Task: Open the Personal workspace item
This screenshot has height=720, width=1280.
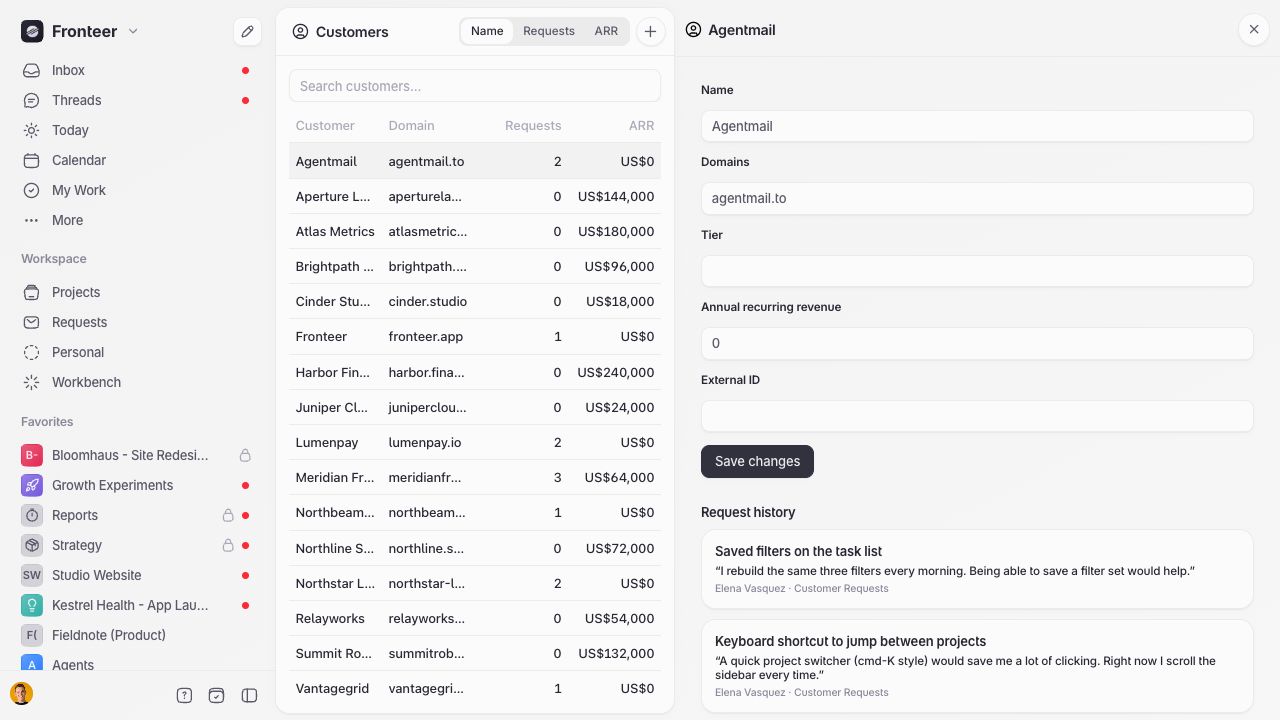Action: click(137, 352)
